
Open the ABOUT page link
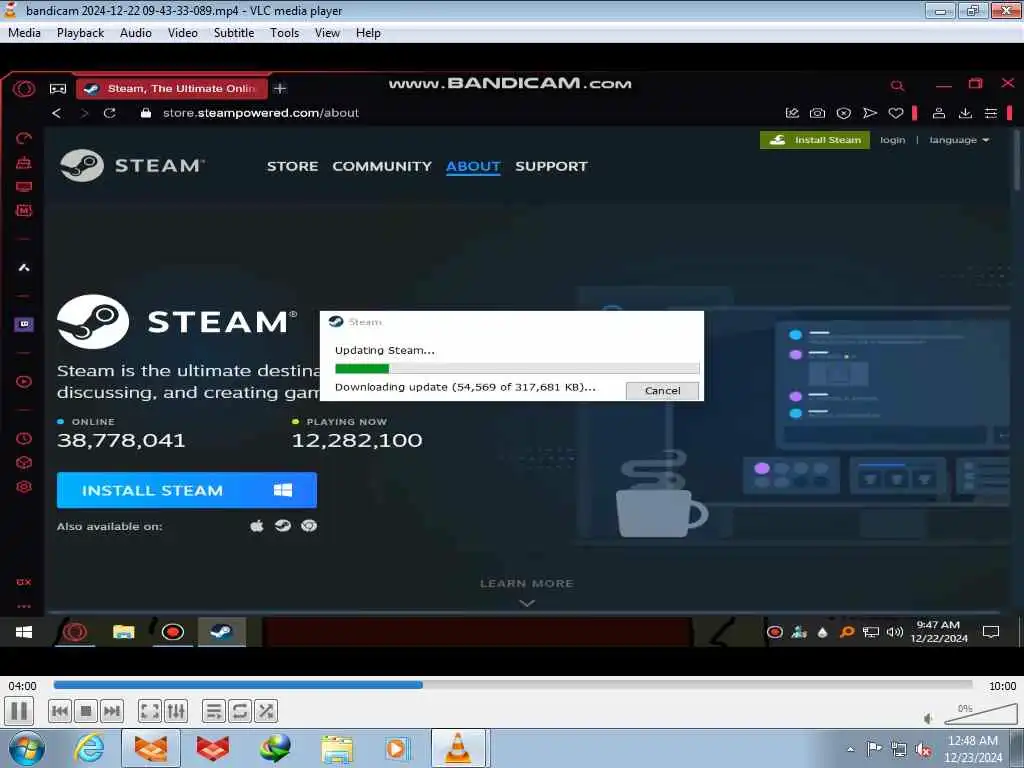473,167
